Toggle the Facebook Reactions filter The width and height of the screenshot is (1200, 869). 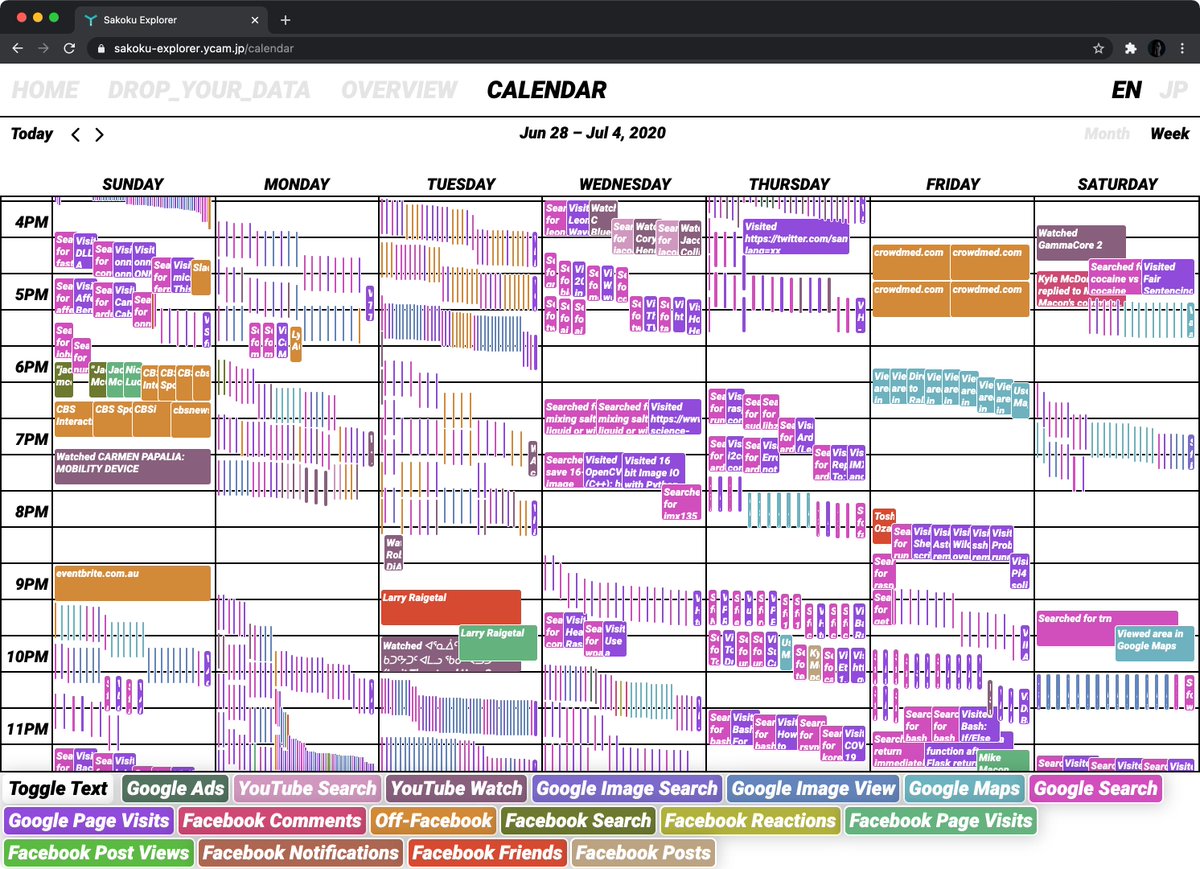pos(750,820)
